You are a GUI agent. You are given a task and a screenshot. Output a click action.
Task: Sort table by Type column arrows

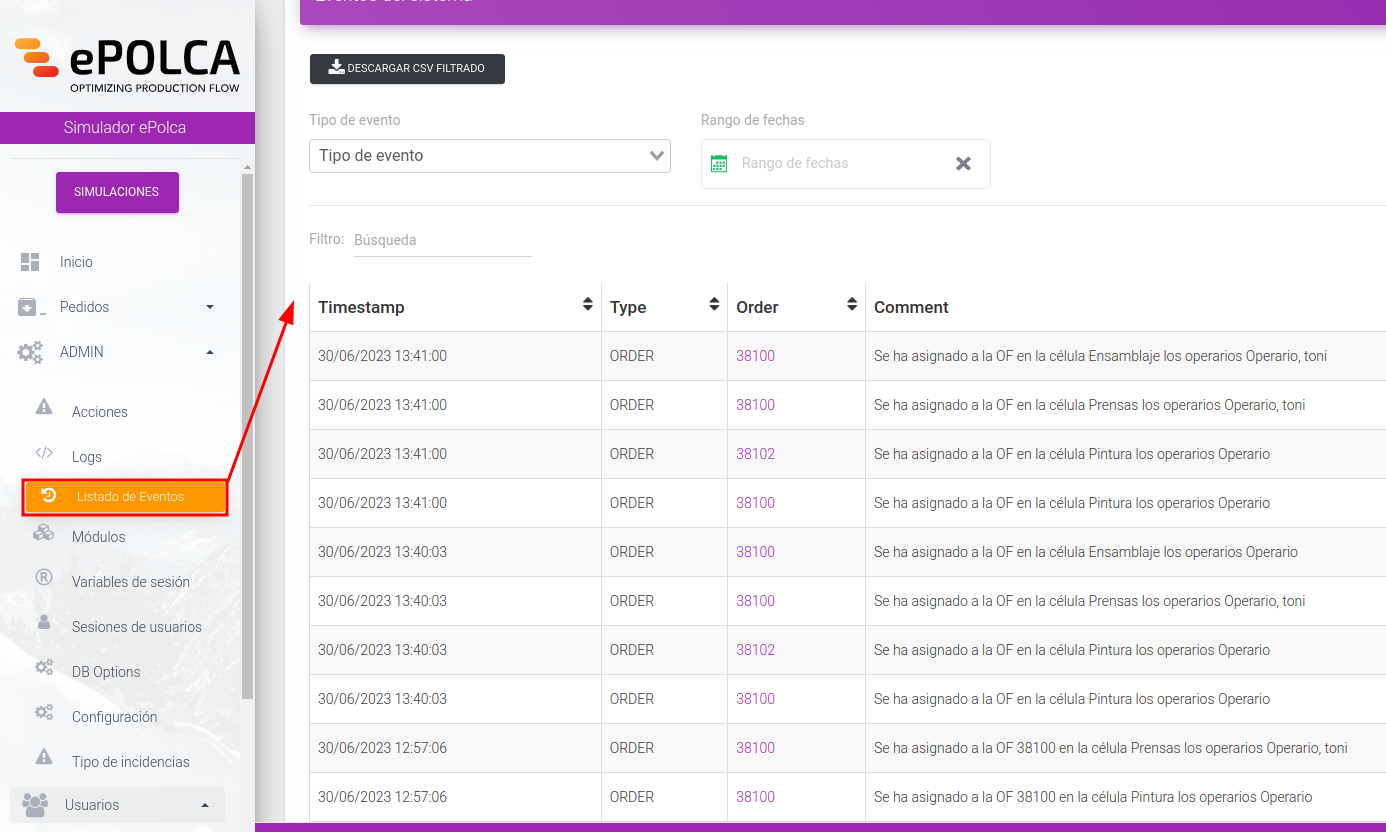pyautogui.click(x=714, y=304)
